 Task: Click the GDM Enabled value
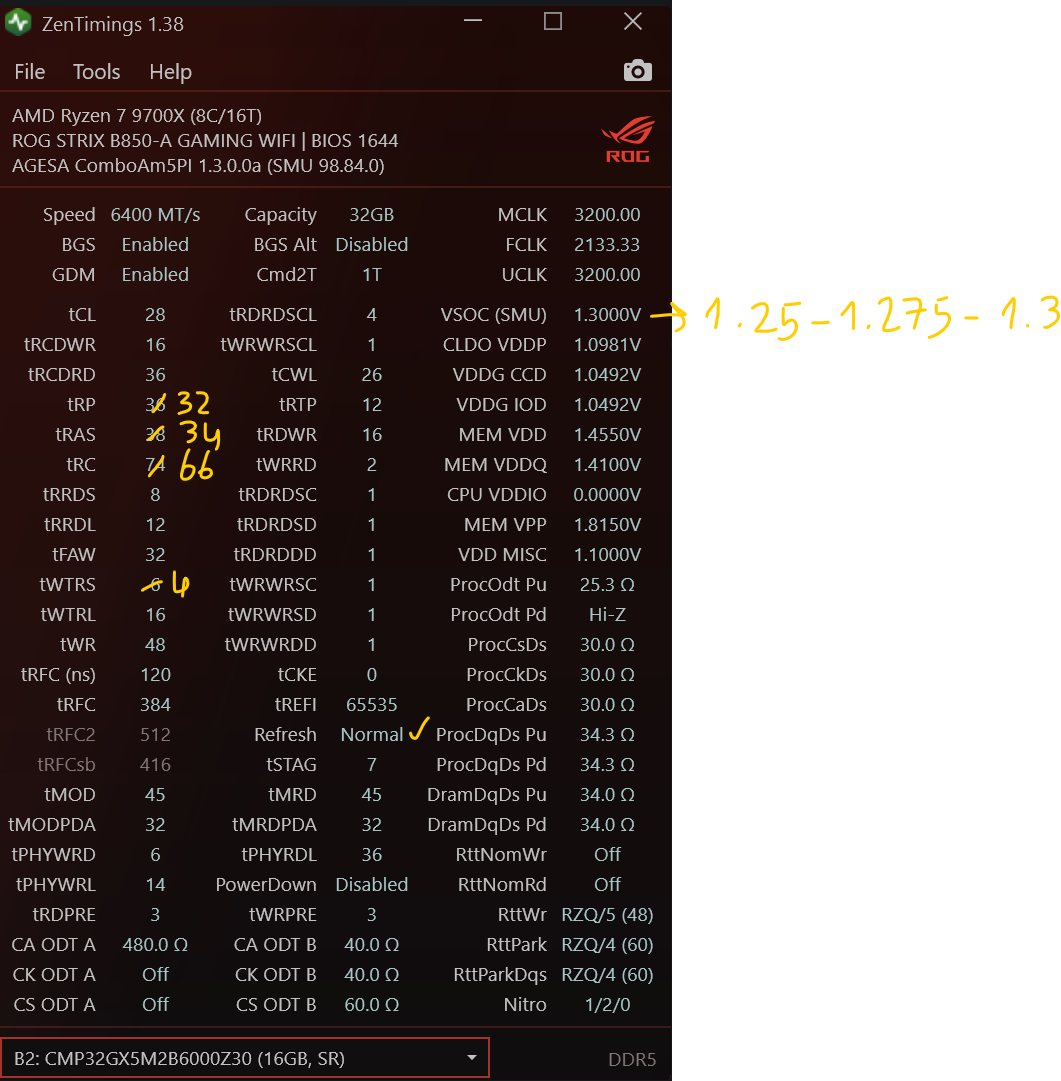tap(155, 275)
